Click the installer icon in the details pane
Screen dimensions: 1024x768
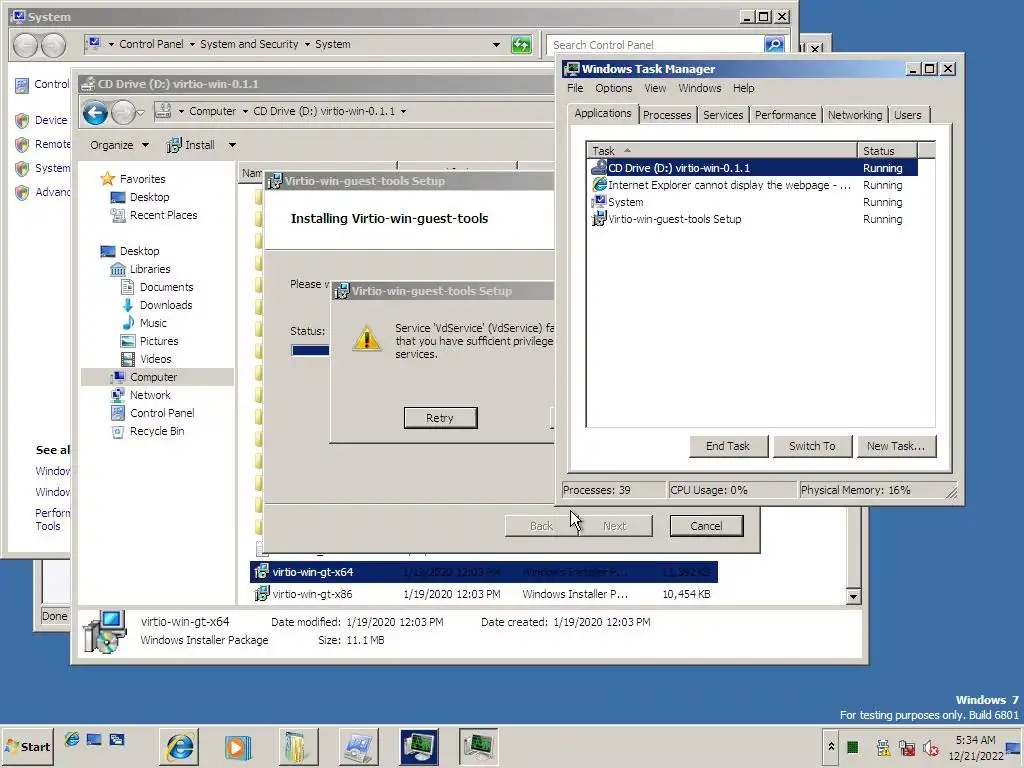104,631
